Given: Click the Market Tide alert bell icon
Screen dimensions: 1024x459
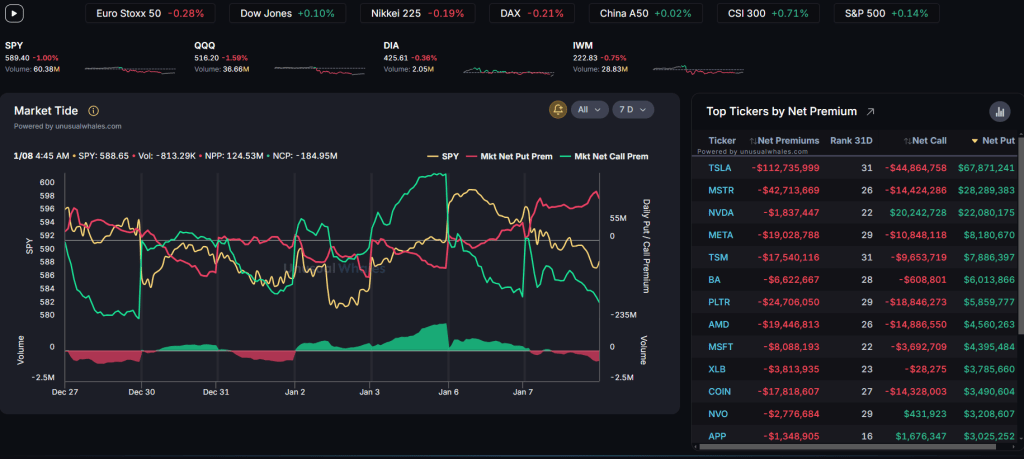Looking at the screenshot, I should tap(558, 110).
